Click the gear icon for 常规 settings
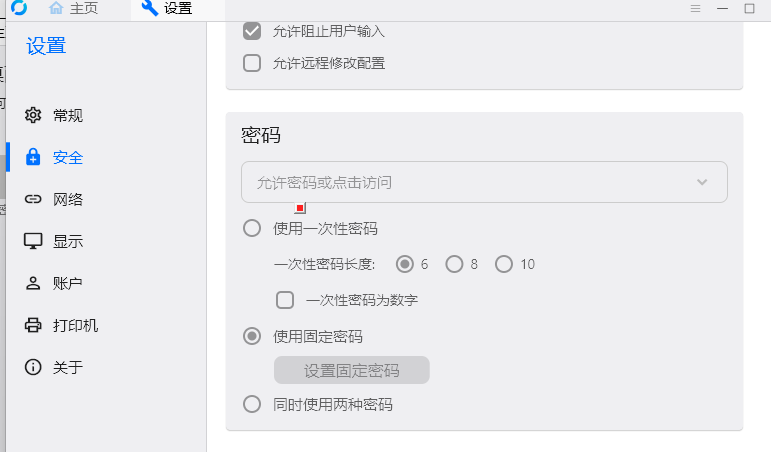Viewport: 771px width, 452px height. [33, 115]
